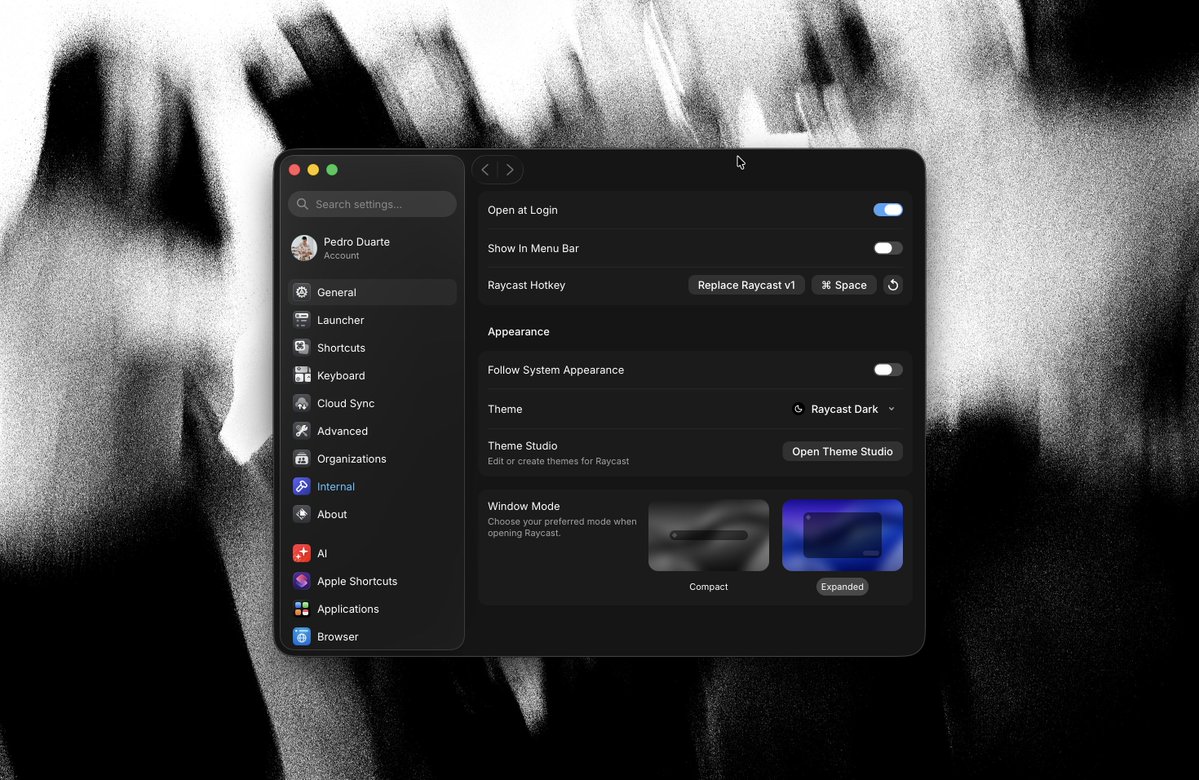The image size is (1199, 780).
Task: Focus the Search settings field
Action: click(x=372, y=204)
